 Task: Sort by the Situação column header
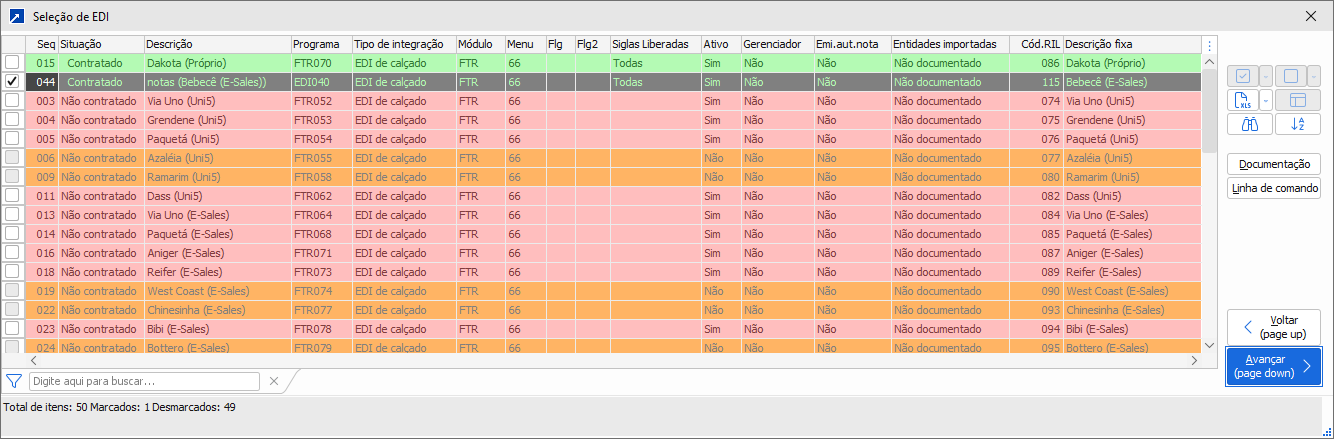pos(101,45)
